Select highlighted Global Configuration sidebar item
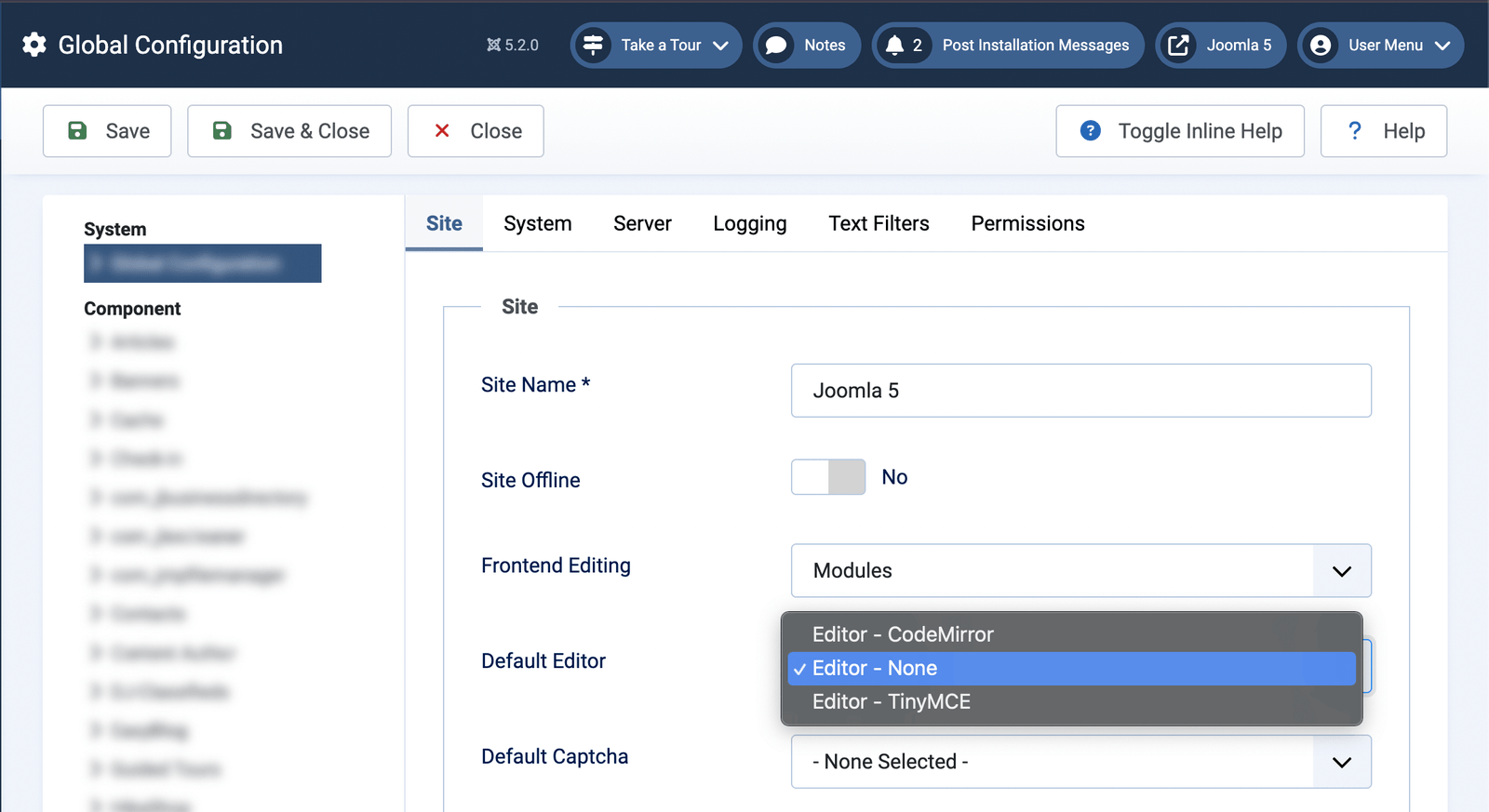 203,263
